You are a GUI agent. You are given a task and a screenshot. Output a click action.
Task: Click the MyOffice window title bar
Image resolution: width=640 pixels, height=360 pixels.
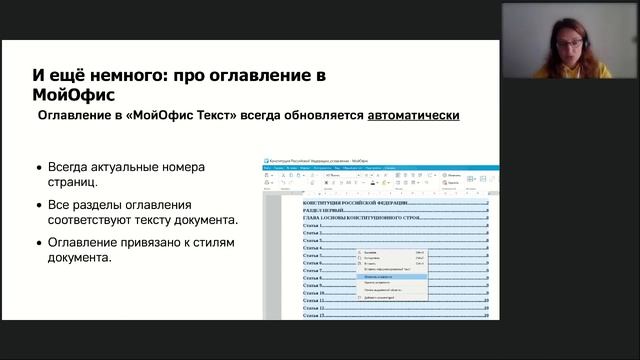click(380, 161)
